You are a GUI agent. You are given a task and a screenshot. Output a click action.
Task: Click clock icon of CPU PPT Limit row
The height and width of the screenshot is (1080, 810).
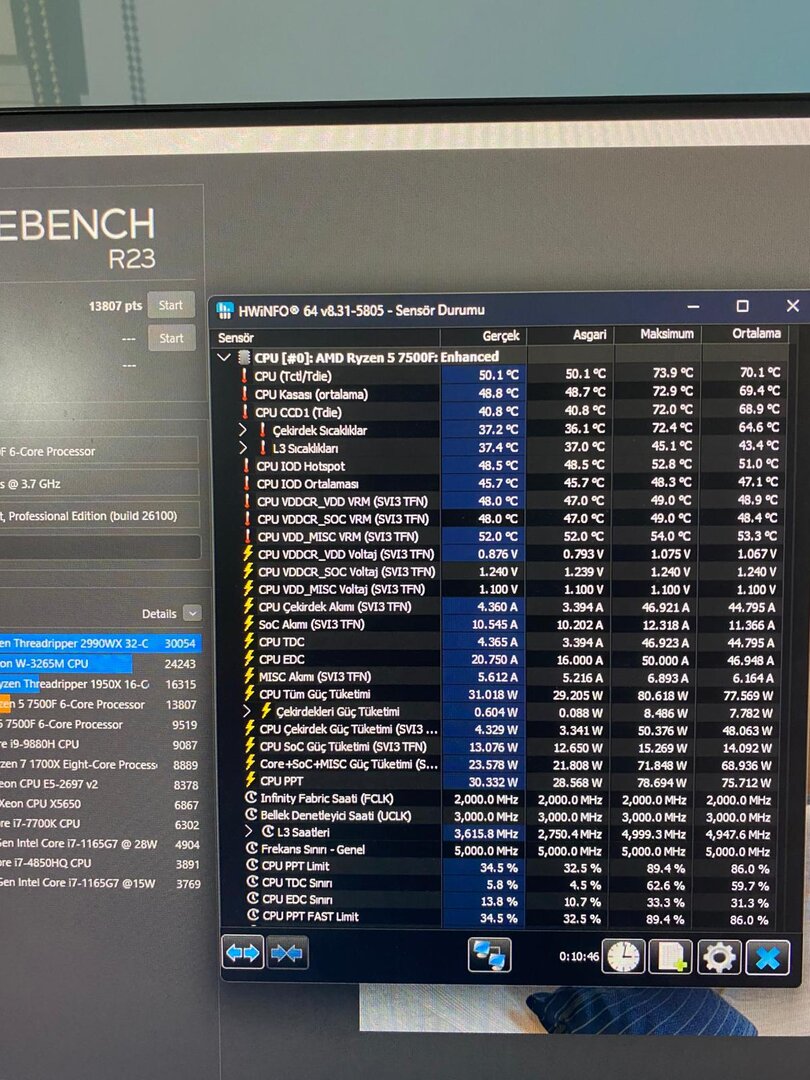tap(253, 866)
